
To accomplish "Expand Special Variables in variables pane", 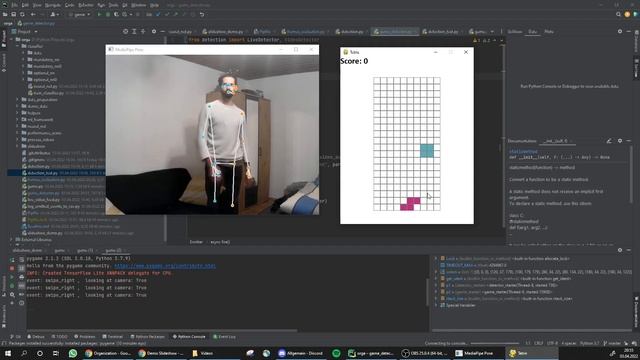I will point(436,305).
